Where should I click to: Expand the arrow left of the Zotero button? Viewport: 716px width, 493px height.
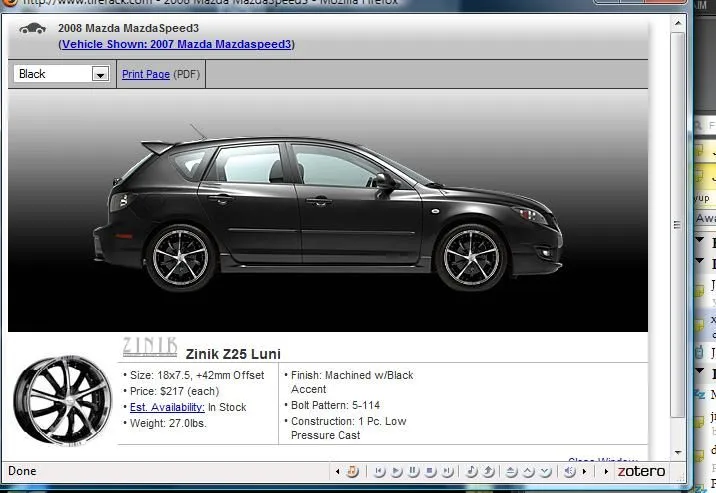[606, 471]
